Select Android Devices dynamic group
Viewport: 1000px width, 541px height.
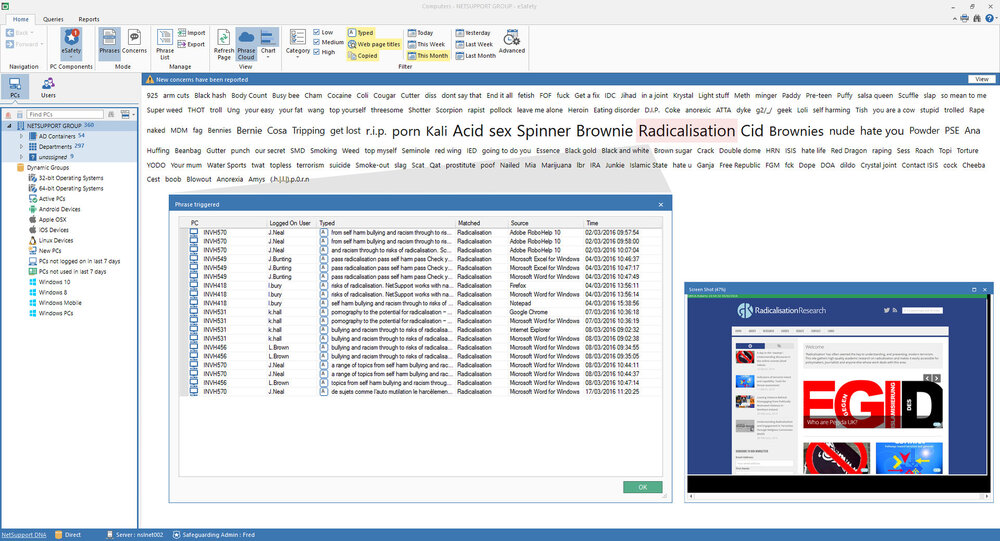tap(54, 209)
